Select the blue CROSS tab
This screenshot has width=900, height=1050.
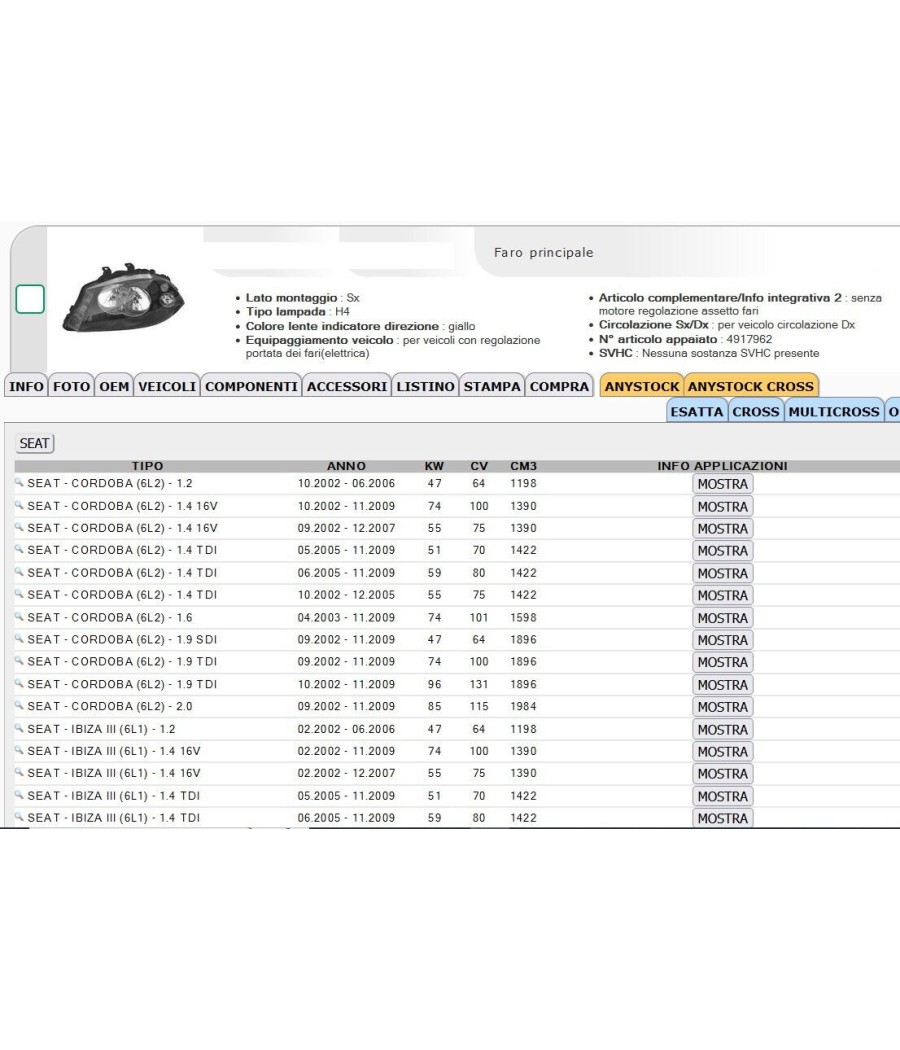click(756, 411)
